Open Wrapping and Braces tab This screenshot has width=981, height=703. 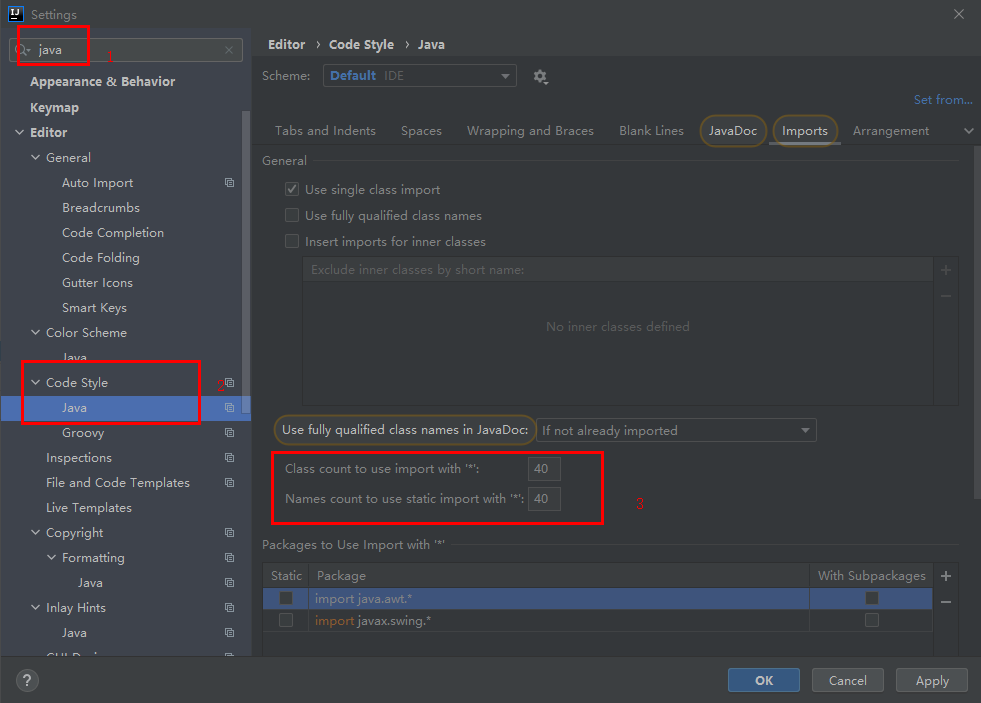[x=530, y=131]
